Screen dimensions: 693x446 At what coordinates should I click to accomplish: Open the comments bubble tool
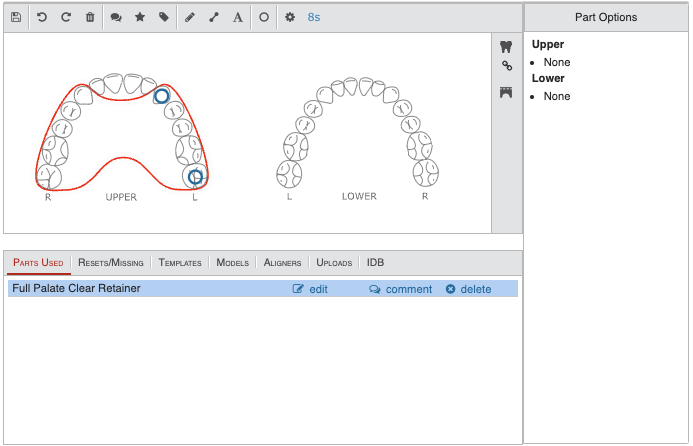click(x=116, y=17)
